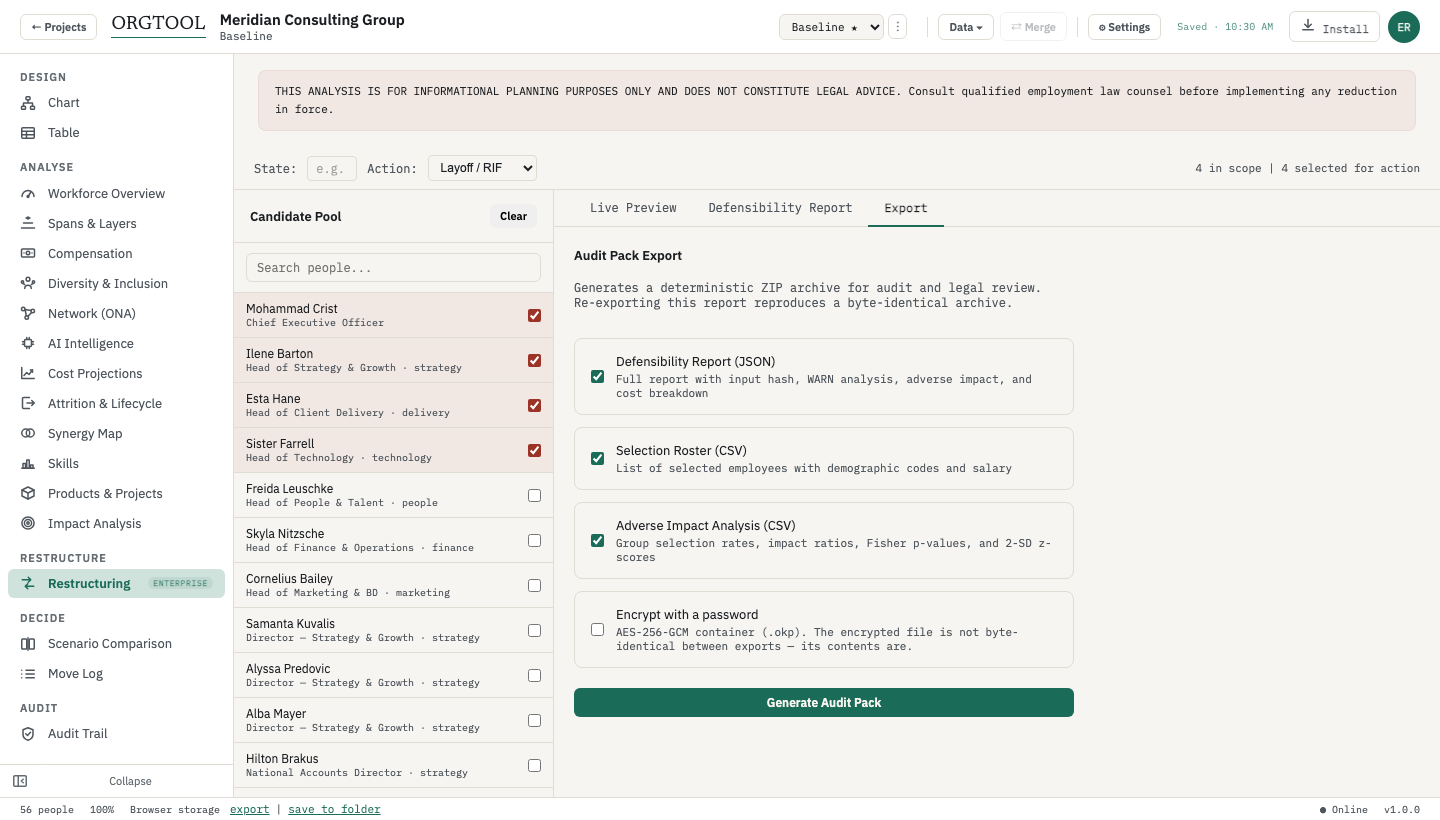The image size is (1440, 820).
Task: Disable Selection Roster (CSV) export
Action: [597, 458]
